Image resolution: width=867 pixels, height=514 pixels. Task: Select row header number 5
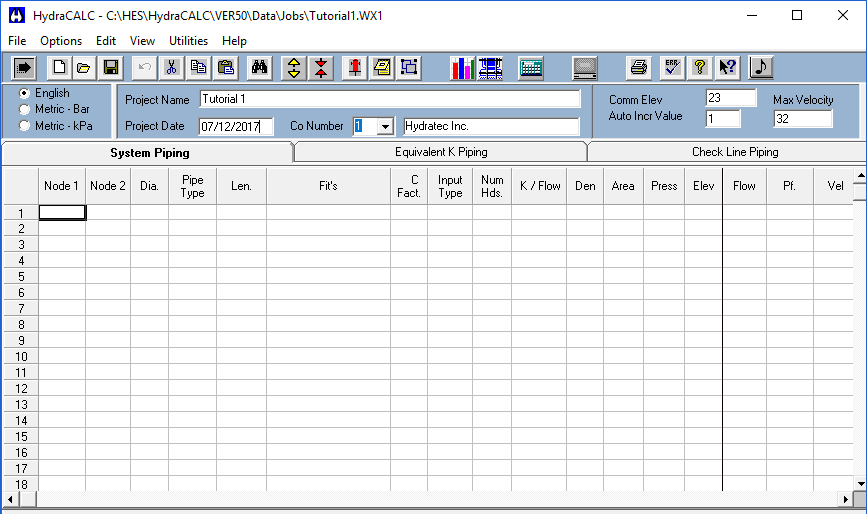tap(21, 276)
